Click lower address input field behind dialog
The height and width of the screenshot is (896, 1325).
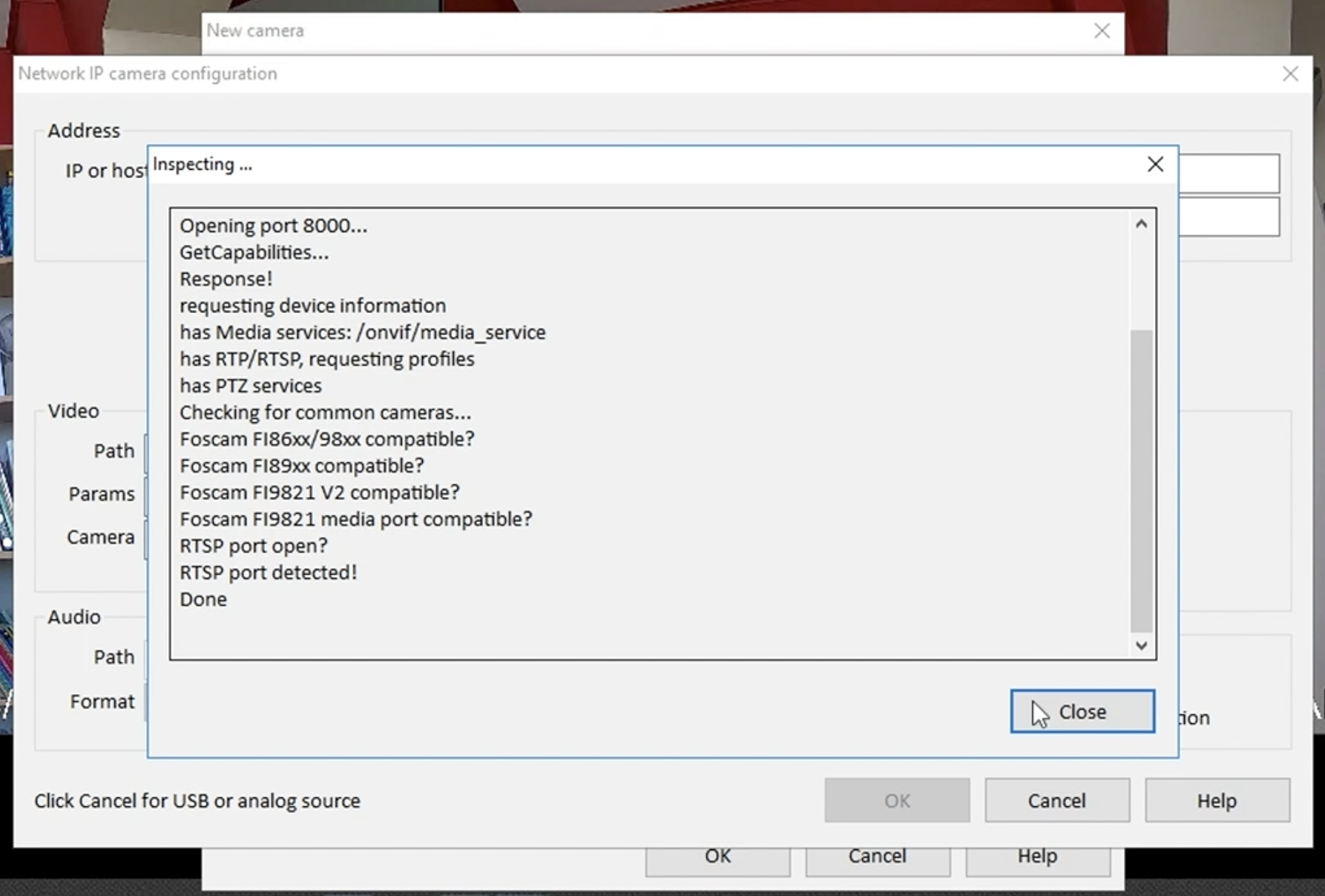point(1229,217)
